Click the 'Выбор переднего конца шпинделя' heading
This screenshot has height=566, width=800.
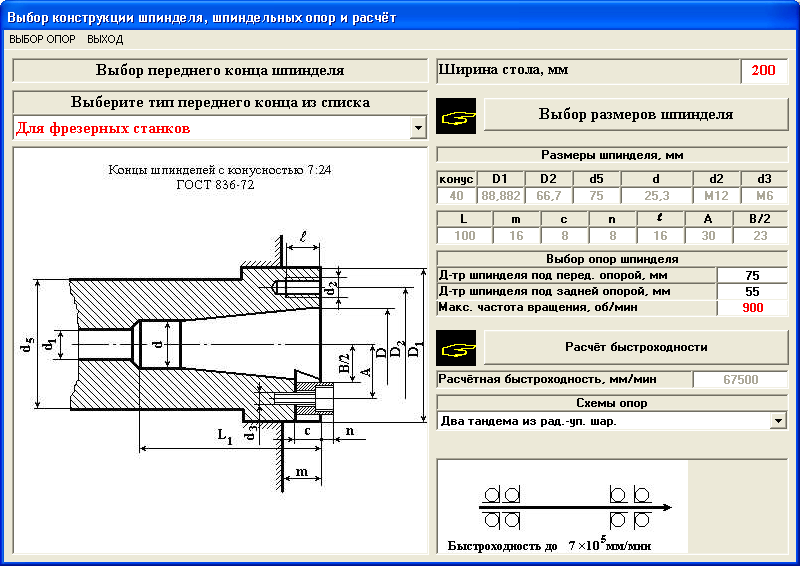pyautogui.click(x=220, y=70)
